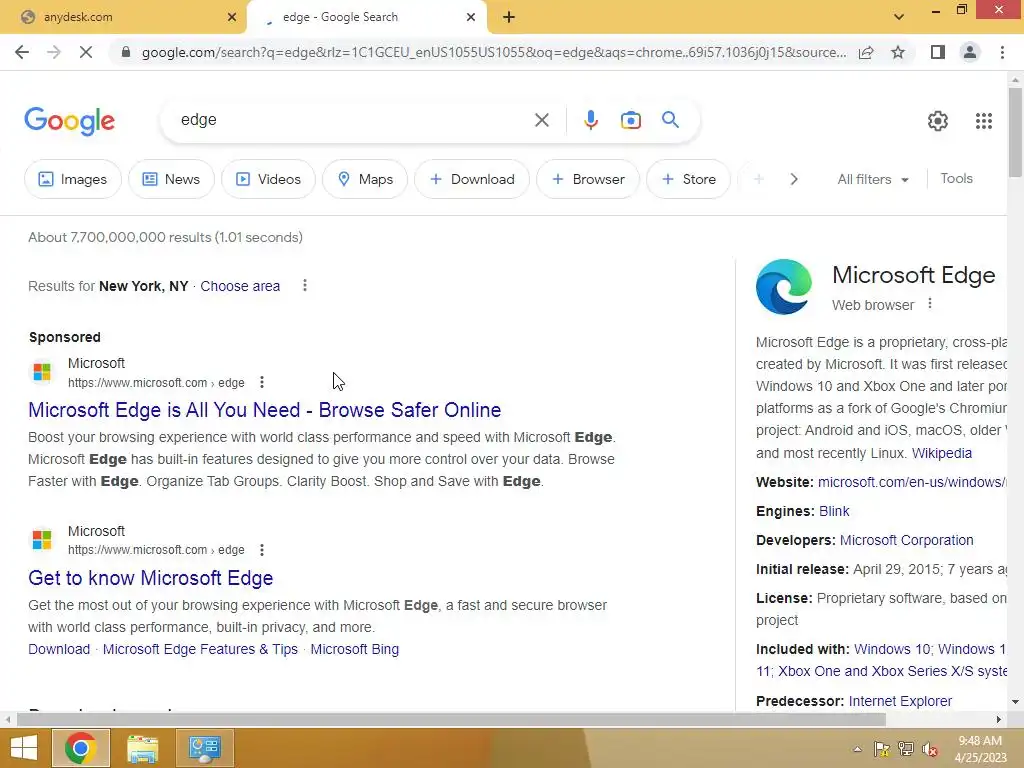This screenshot has height=768, width=1024.
Task: Open Get to know Microsoft Edge result
Action: click(x=150, y=578)
